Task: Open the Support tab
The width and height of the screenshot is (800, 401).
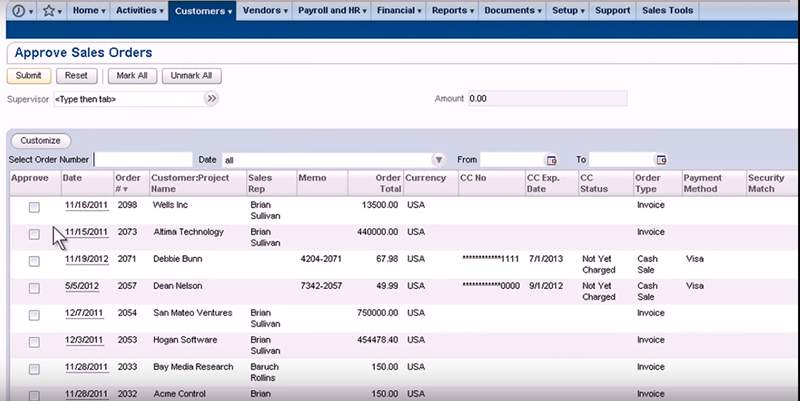Action: [x=612, y=11]
